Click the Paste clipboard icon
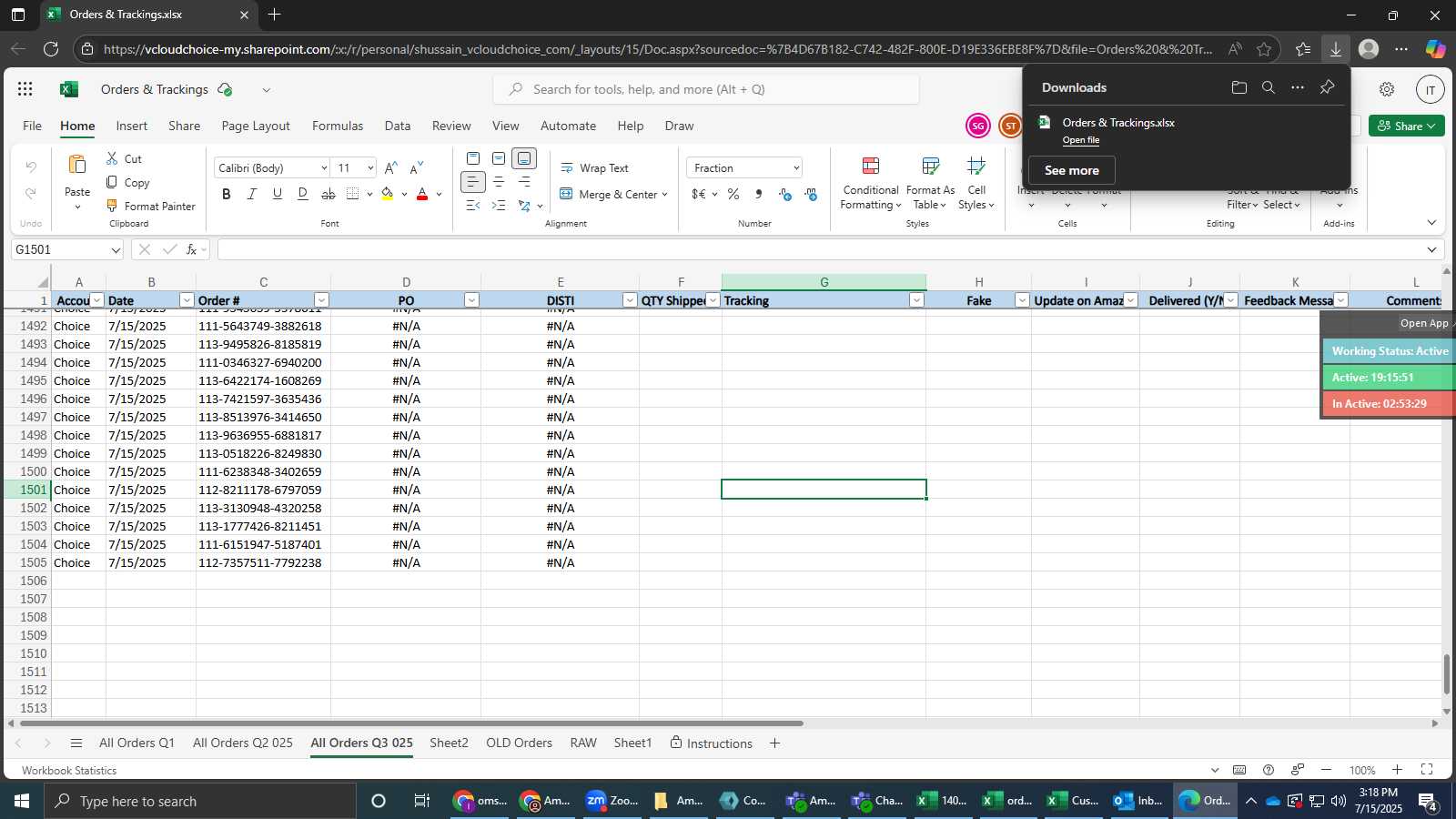Viewport: 1456px width, 819px height. coord(77,165)
